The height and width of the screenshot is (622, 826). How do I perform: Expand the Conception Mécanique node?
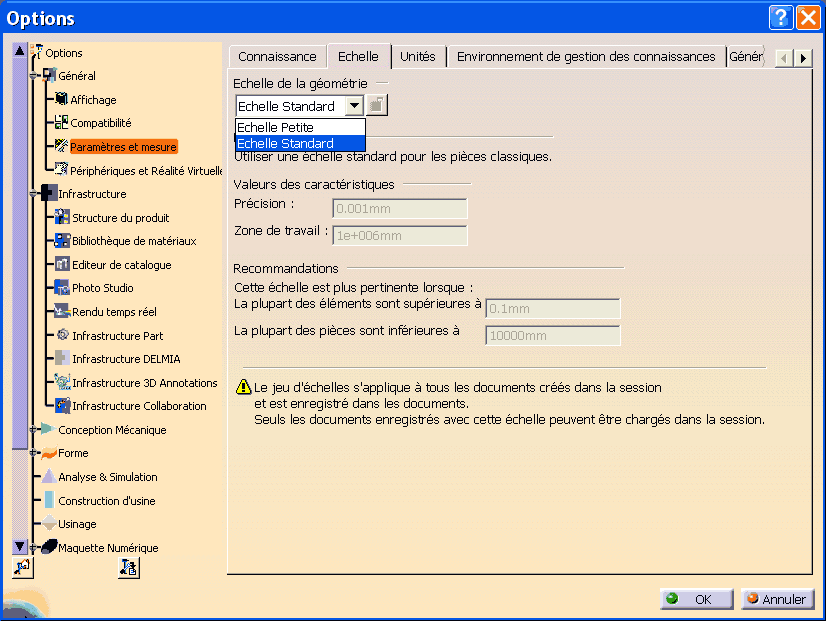click(33, 429)
